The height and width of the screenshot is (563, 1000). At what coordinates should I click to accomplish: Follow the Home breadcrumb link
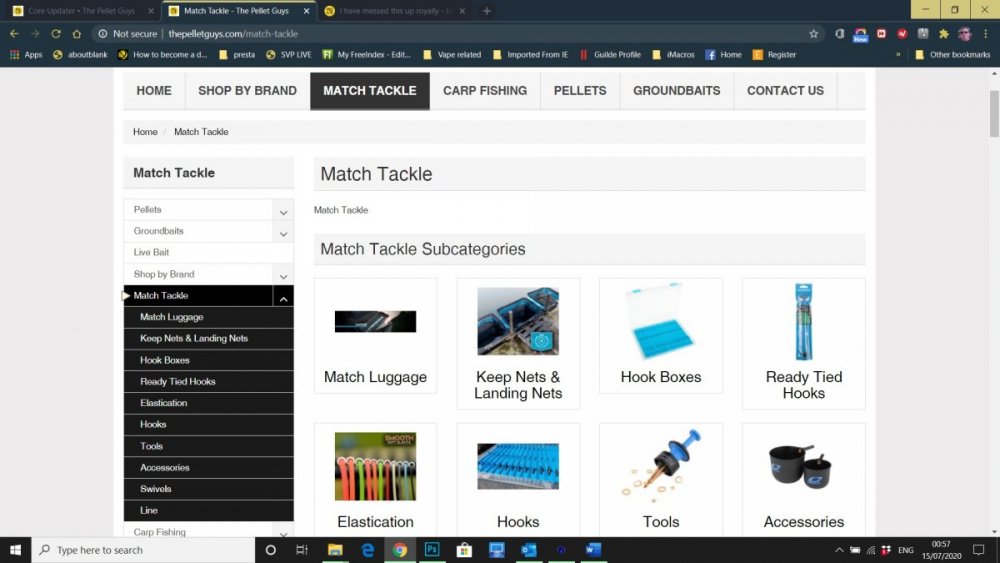coord(145,131)
